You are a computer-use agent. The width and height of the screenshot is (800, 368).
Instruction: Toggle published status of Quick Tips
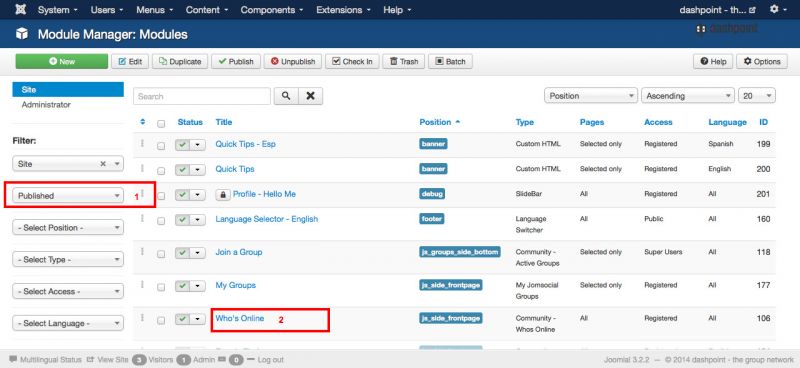[184, 169]
